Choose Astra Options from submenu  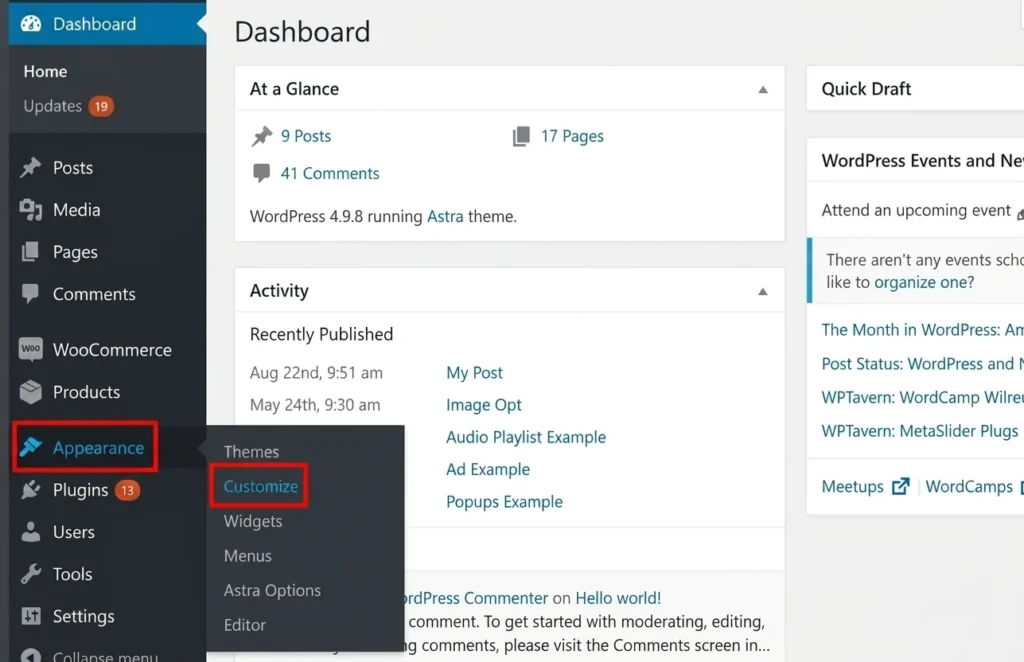(272, 590)
